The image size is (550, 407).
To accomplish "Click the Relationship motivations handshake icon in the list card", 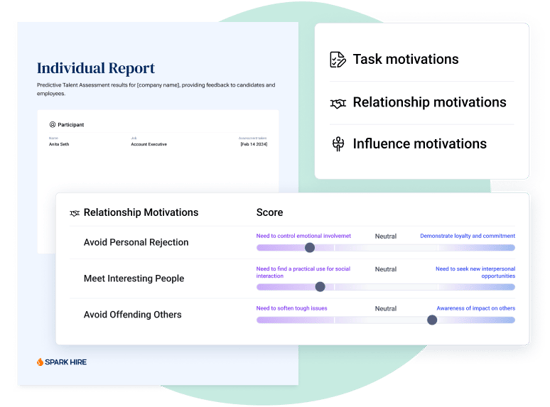I will (x=338, y=103).
